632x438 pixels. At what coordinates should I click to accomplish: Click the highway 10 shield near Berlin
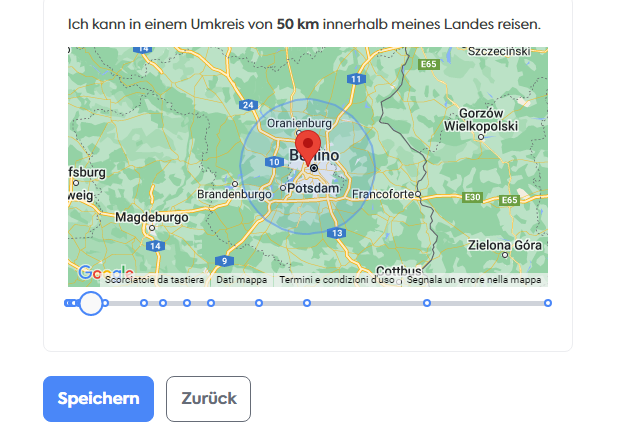coord(274,162)
